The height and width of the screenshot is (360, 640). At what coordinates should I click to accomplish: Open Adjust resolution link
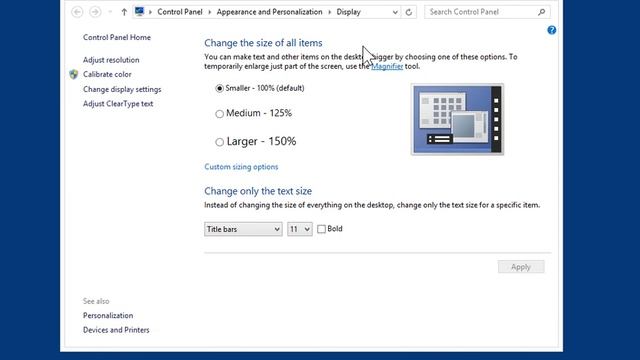(x=111, y=60)
